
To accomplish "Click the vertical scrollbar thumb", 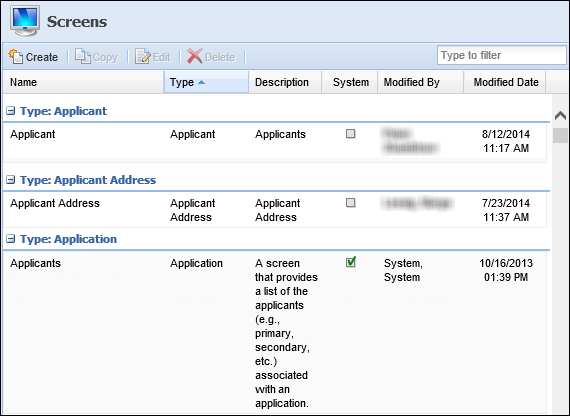I will click(x=560, y=135).
